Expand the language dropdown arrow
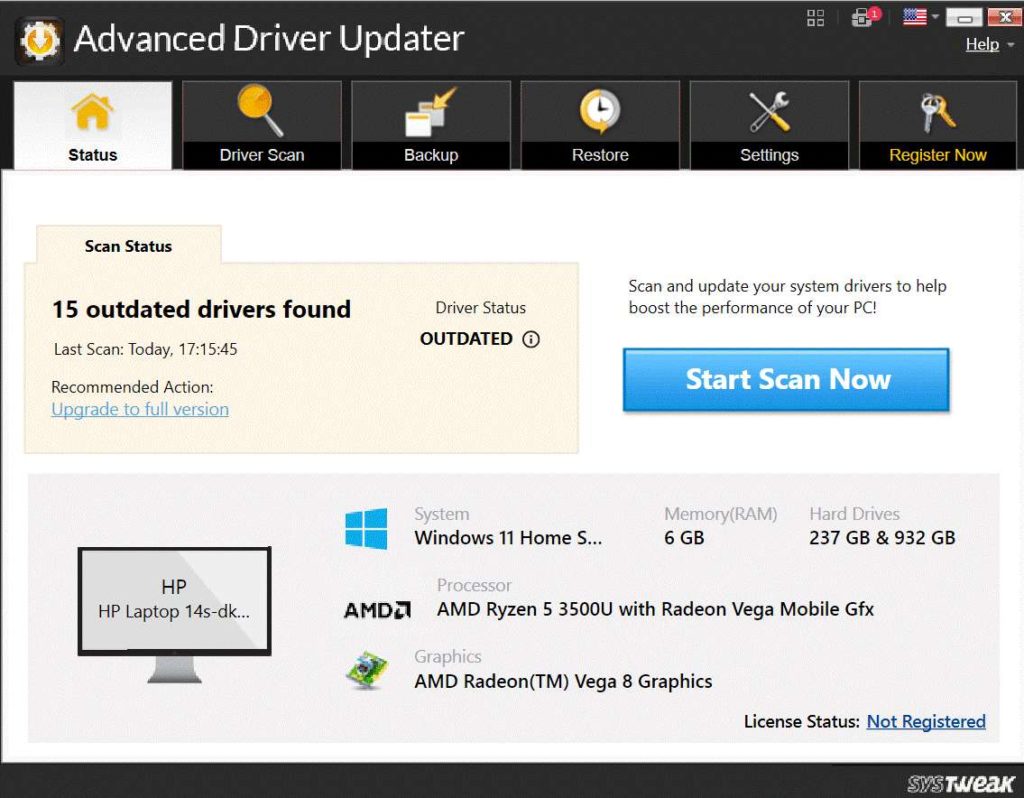Image resolution: width=1024 pixels, height=798 pixels. coord(935,16)
